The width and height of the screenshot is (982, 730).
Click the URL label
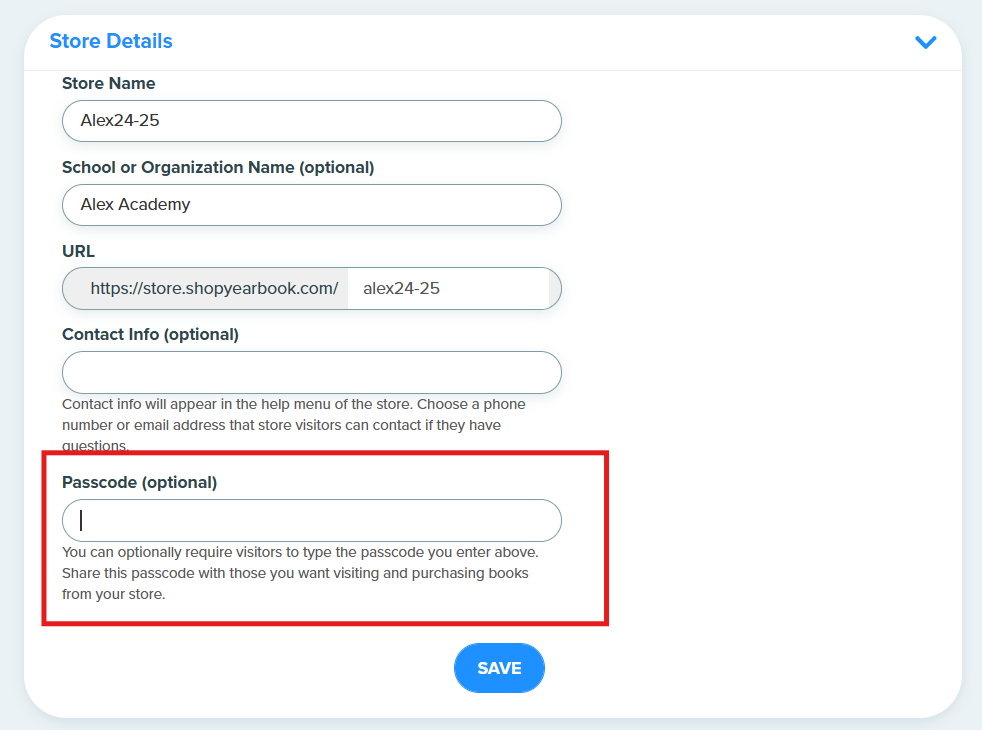(78, 251)
